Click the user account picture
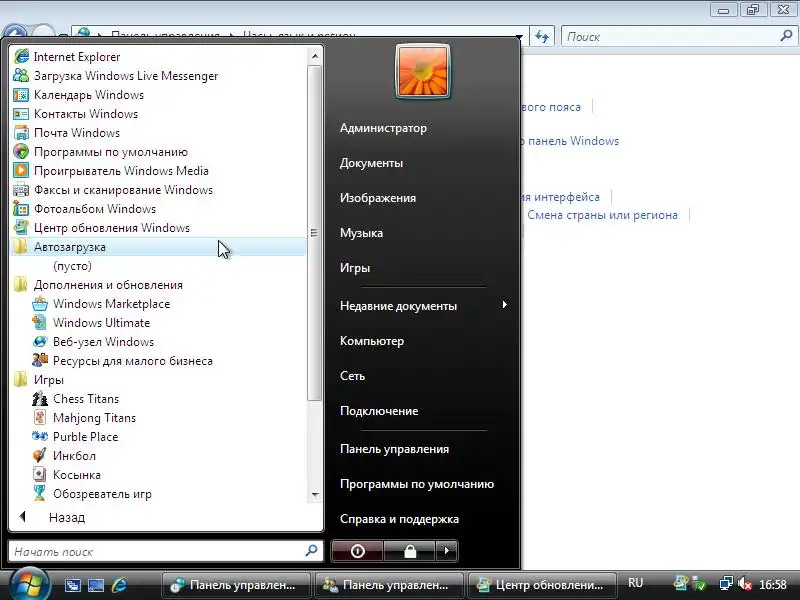 tap(422, 71)
